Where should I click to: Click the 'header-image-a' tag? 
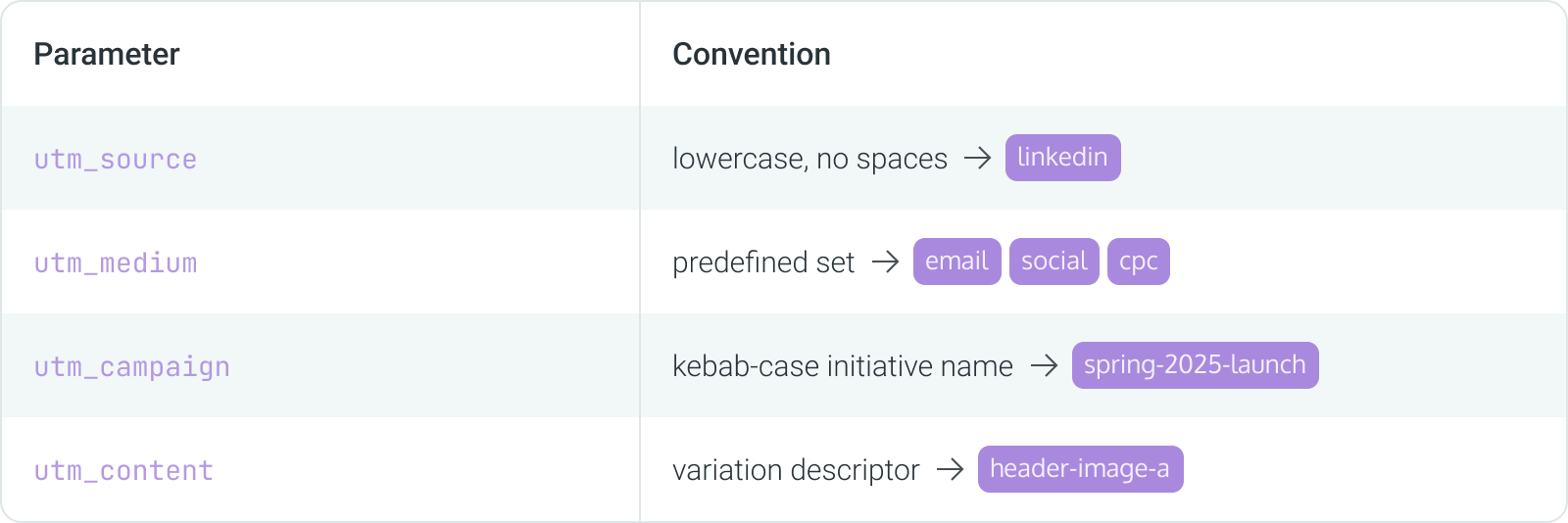[x=1081, y=469]
